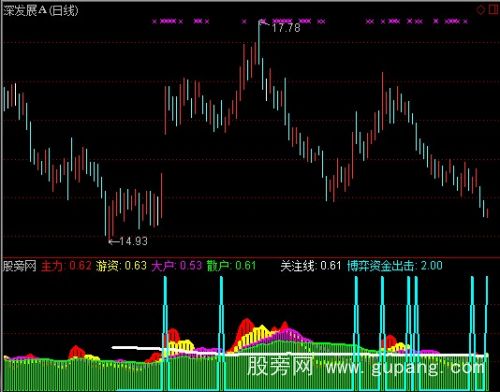Click the red square window icon at chart corner
The width and height of the screenshot is (500, 392).
point(494,9)
